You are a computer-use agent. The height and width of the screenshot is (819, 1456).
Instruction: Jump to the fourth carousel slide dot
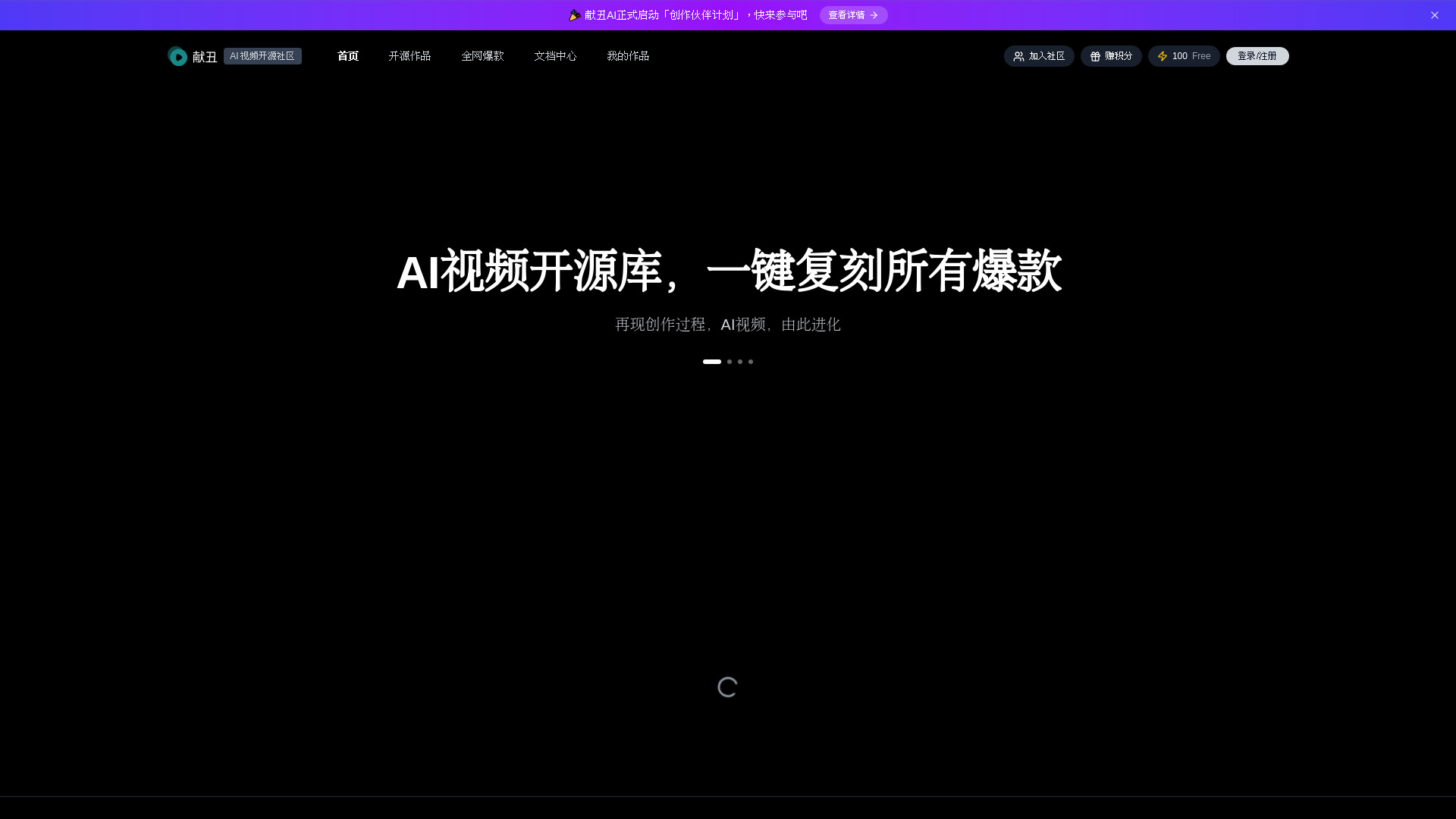(x=751, y=362)
